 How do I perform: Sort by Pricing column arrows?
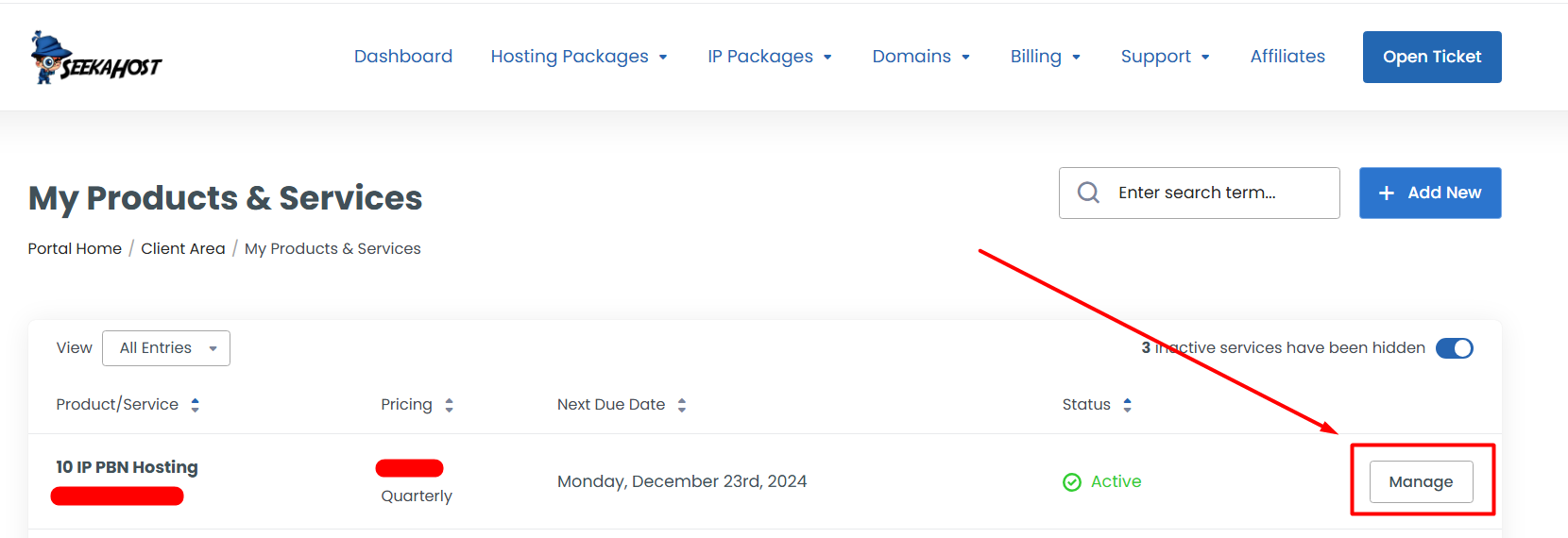tap(449, 405)
